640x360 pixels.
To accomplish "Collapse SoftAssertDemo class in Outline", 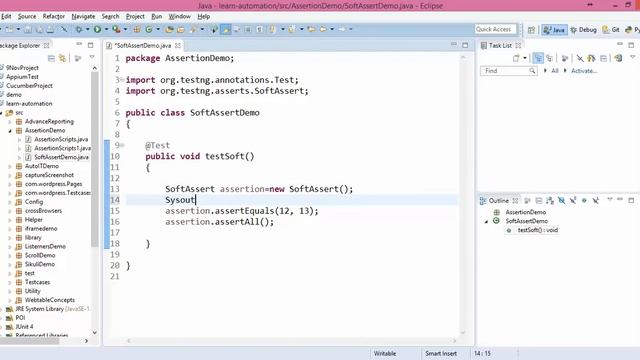I will tap(486, 222).
